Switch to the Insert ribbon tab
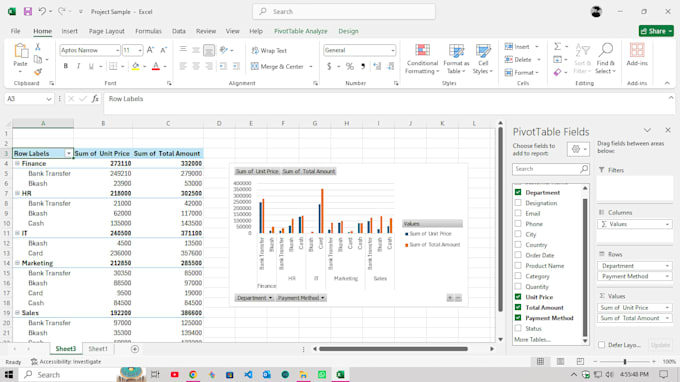The height and width of the screenshot is (382, 680). click(69, 31)
